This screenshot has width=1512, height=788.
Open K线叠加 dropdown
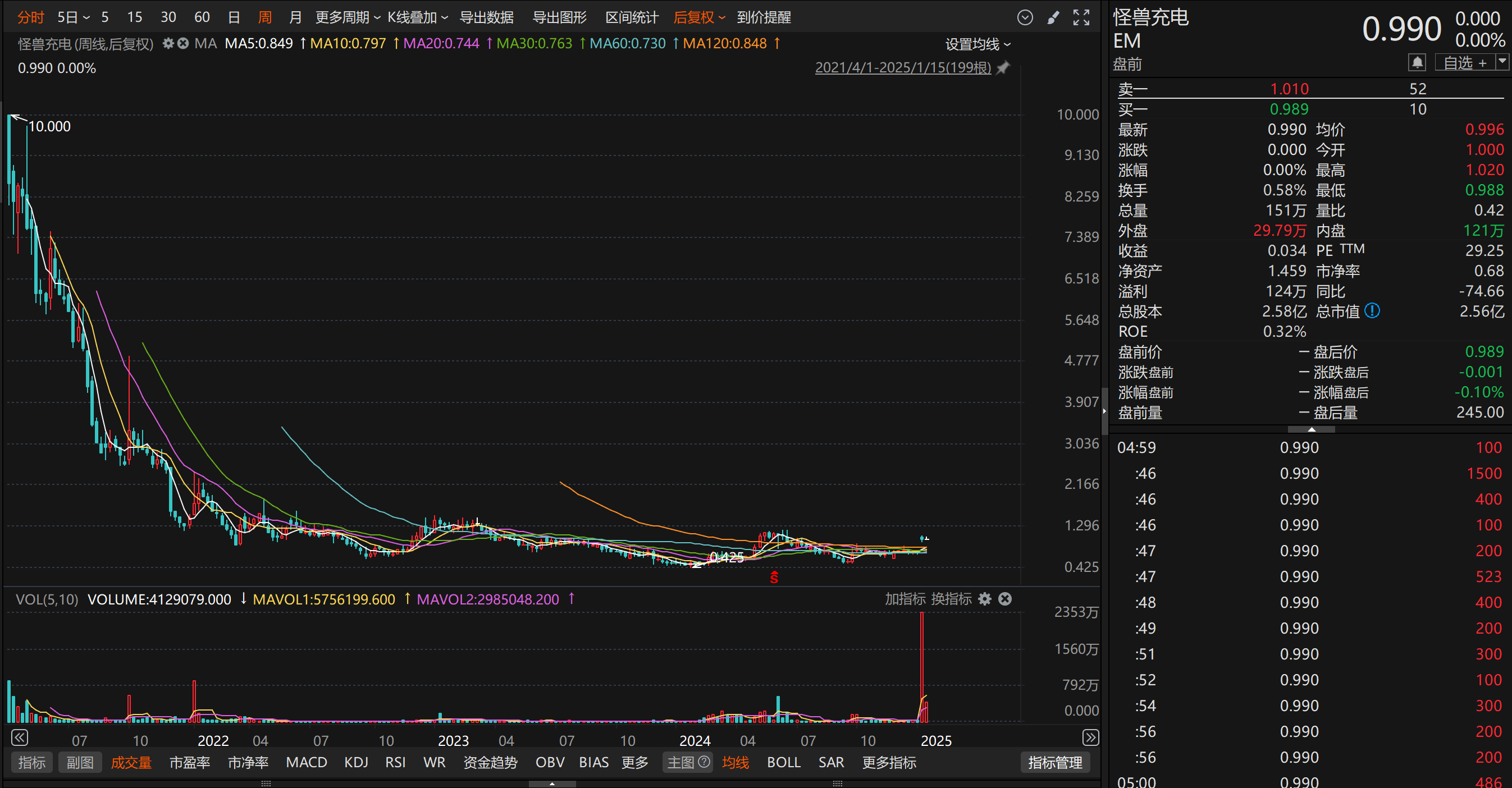417,17
